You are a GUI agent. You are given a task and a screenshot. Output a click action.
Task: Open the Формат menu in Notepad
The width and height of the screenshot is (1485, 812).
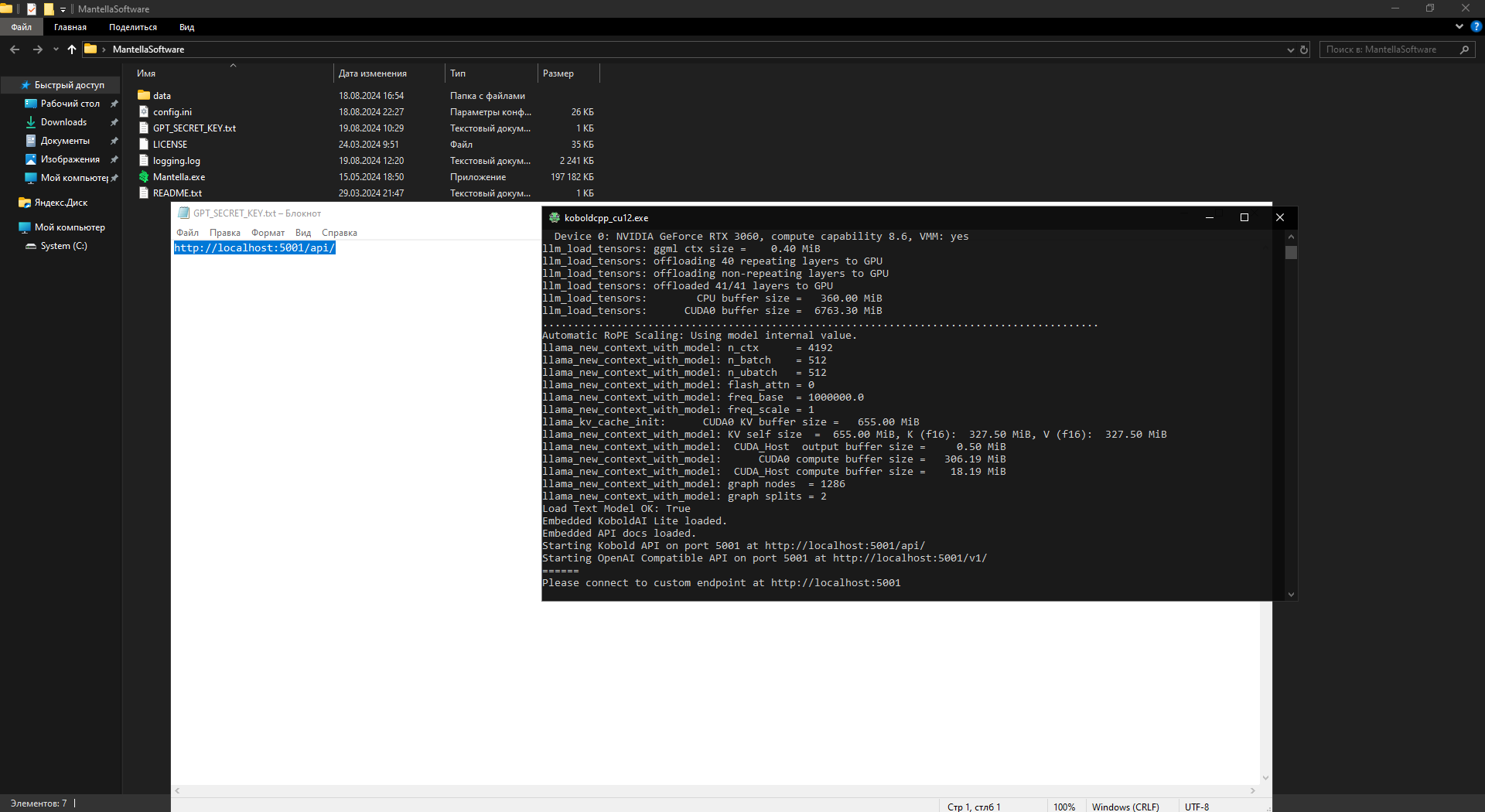tap(268, 233)
